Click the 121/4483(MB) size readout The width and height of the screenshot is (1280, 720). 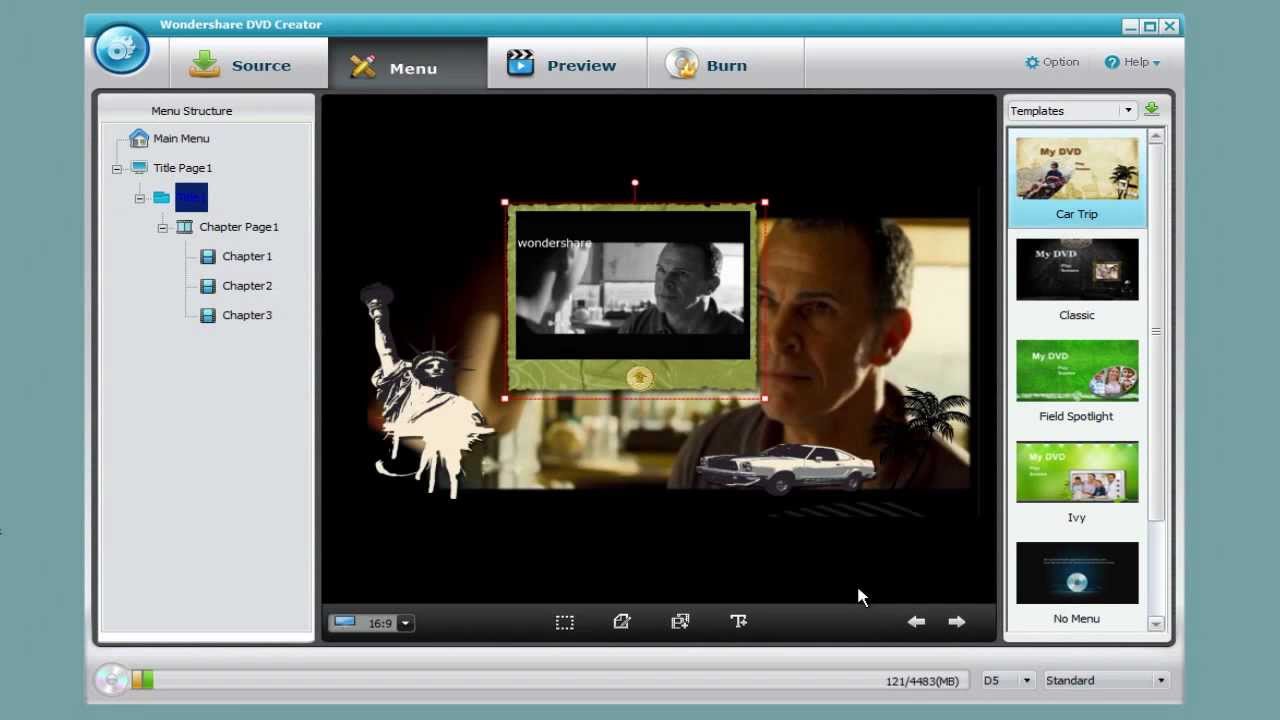tap(922, 681)
